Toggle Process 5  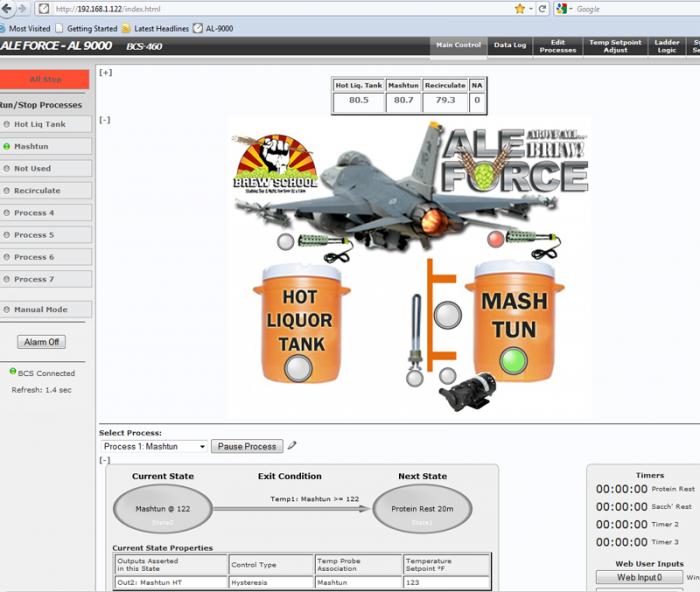click(x=46, y=235)
